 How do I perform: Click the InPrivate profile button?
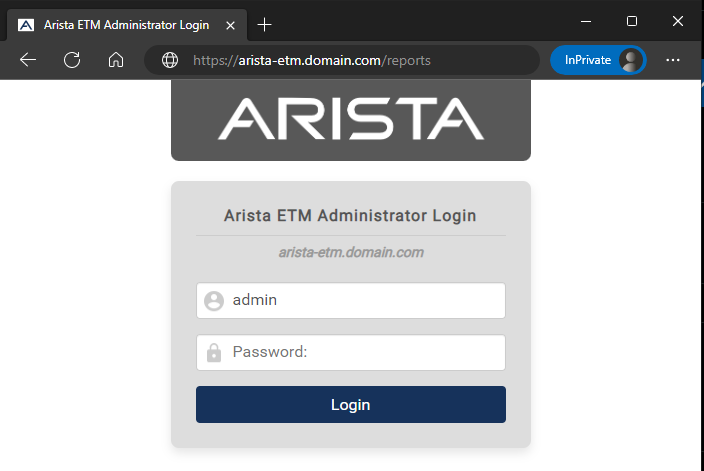(598, 60)
